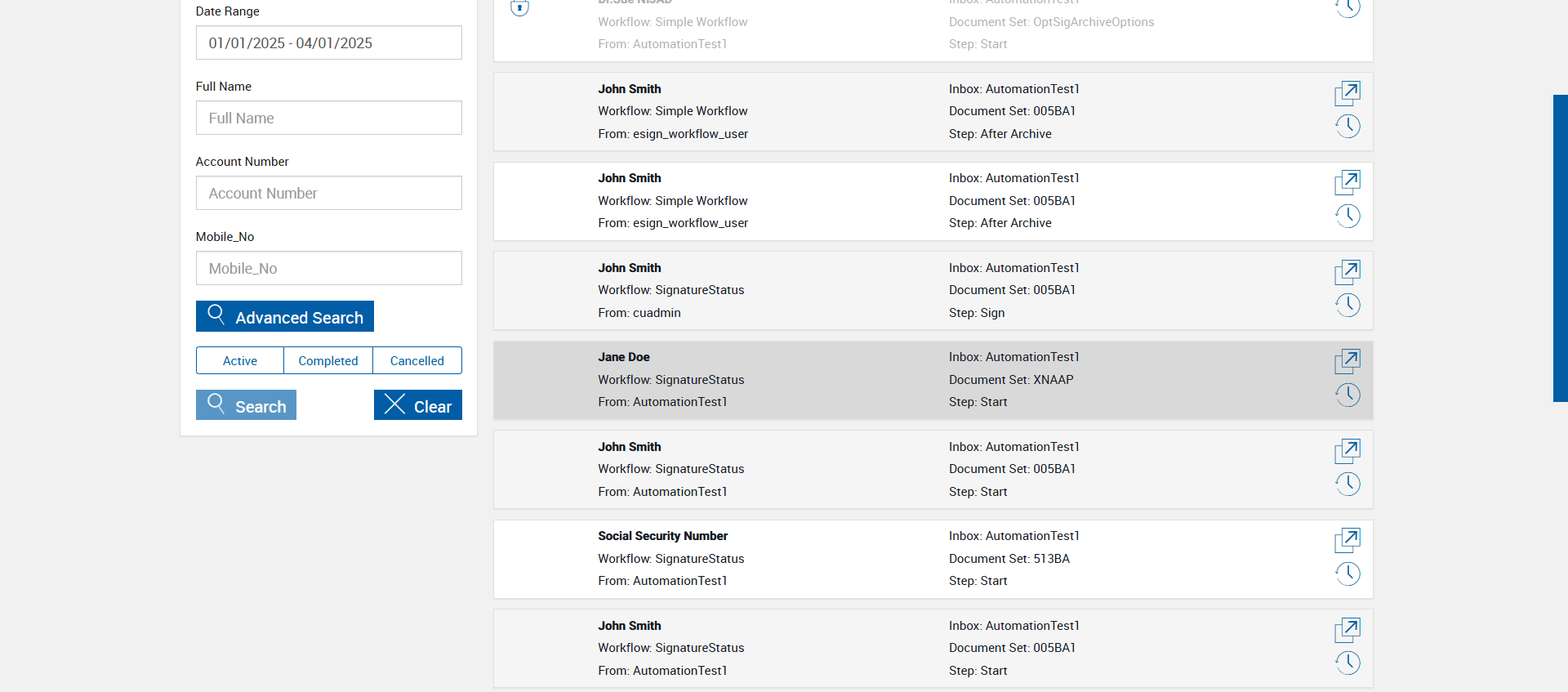
Task: Click lock icon on the OptSigArchiveOptions entry
Action: pos(519,8)
